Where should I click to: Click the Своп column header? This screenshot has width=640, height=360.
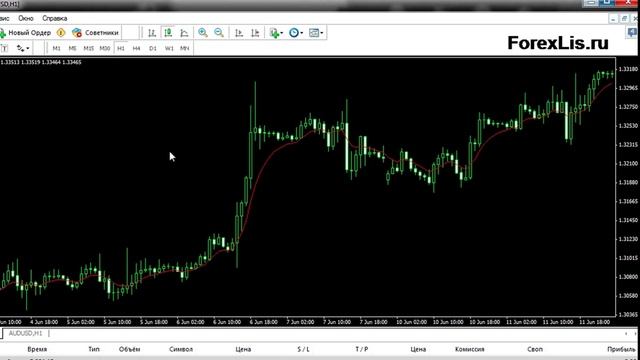[535, 349]
